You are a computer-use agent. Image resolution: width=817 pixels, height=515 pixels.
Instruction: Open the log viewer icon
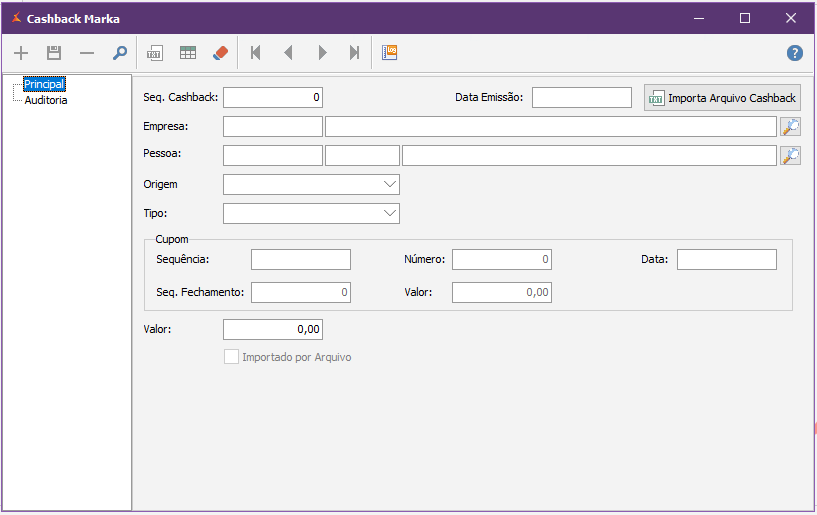389,53
